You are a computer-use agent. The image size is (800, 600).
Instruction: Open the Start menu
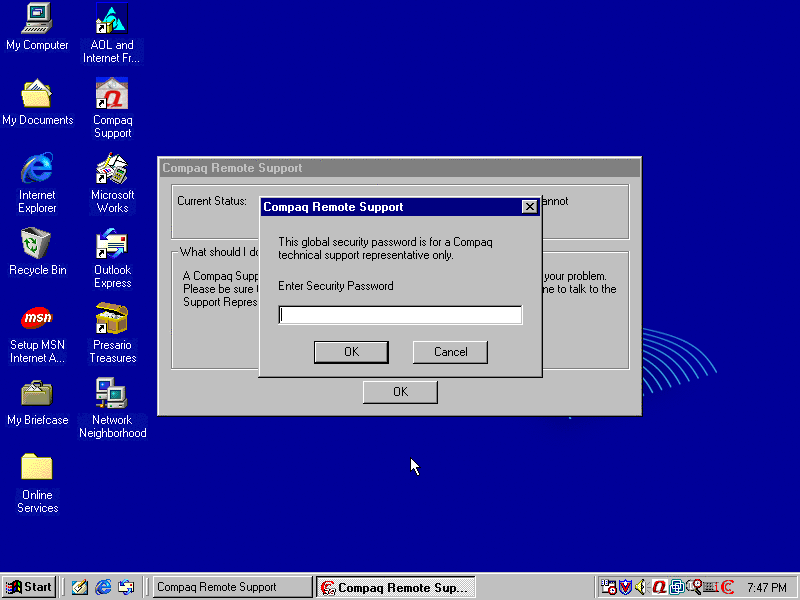[29, 587]
